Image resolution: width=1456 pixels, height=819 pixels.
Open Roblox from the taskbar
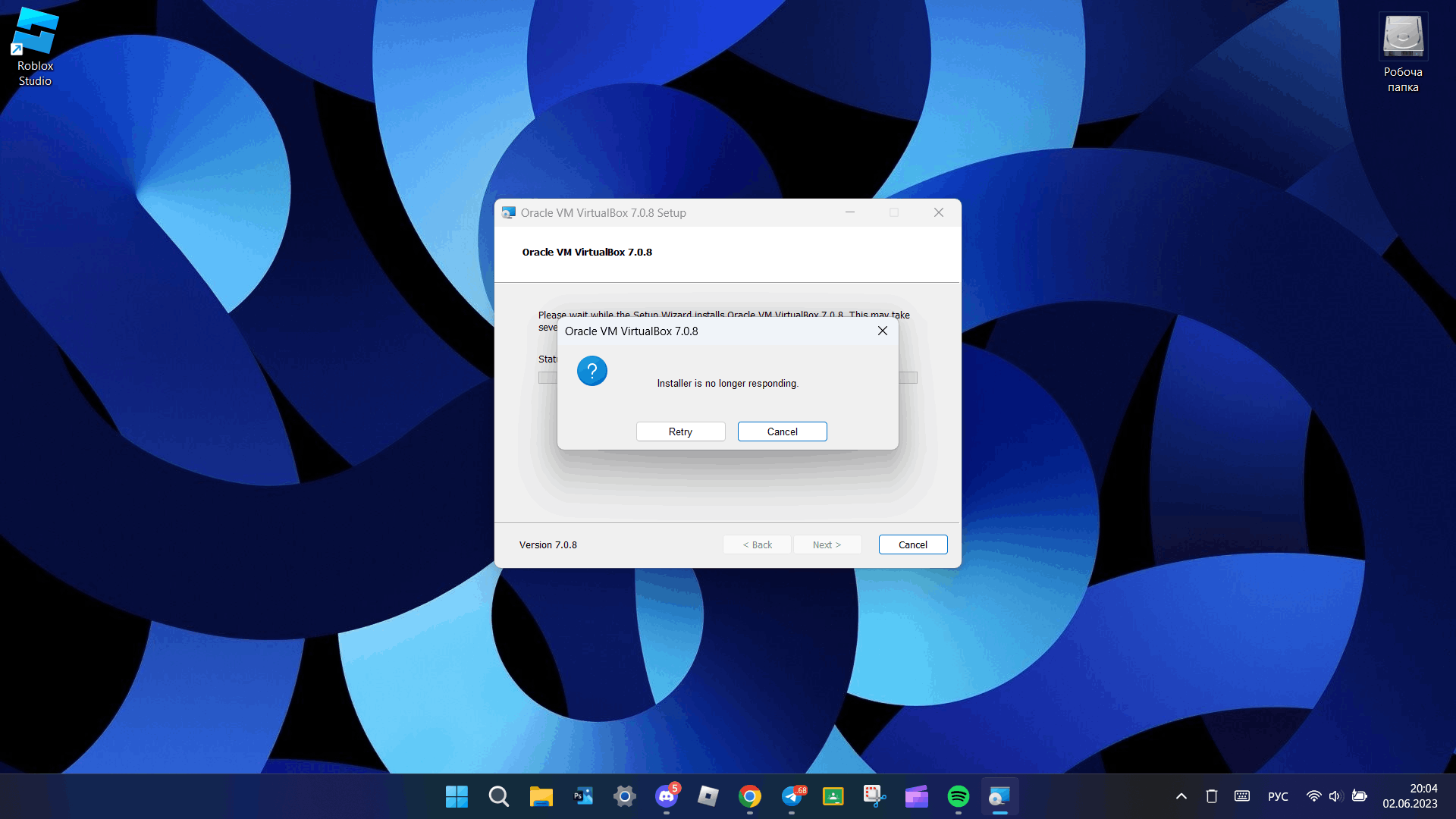point(708,796)
